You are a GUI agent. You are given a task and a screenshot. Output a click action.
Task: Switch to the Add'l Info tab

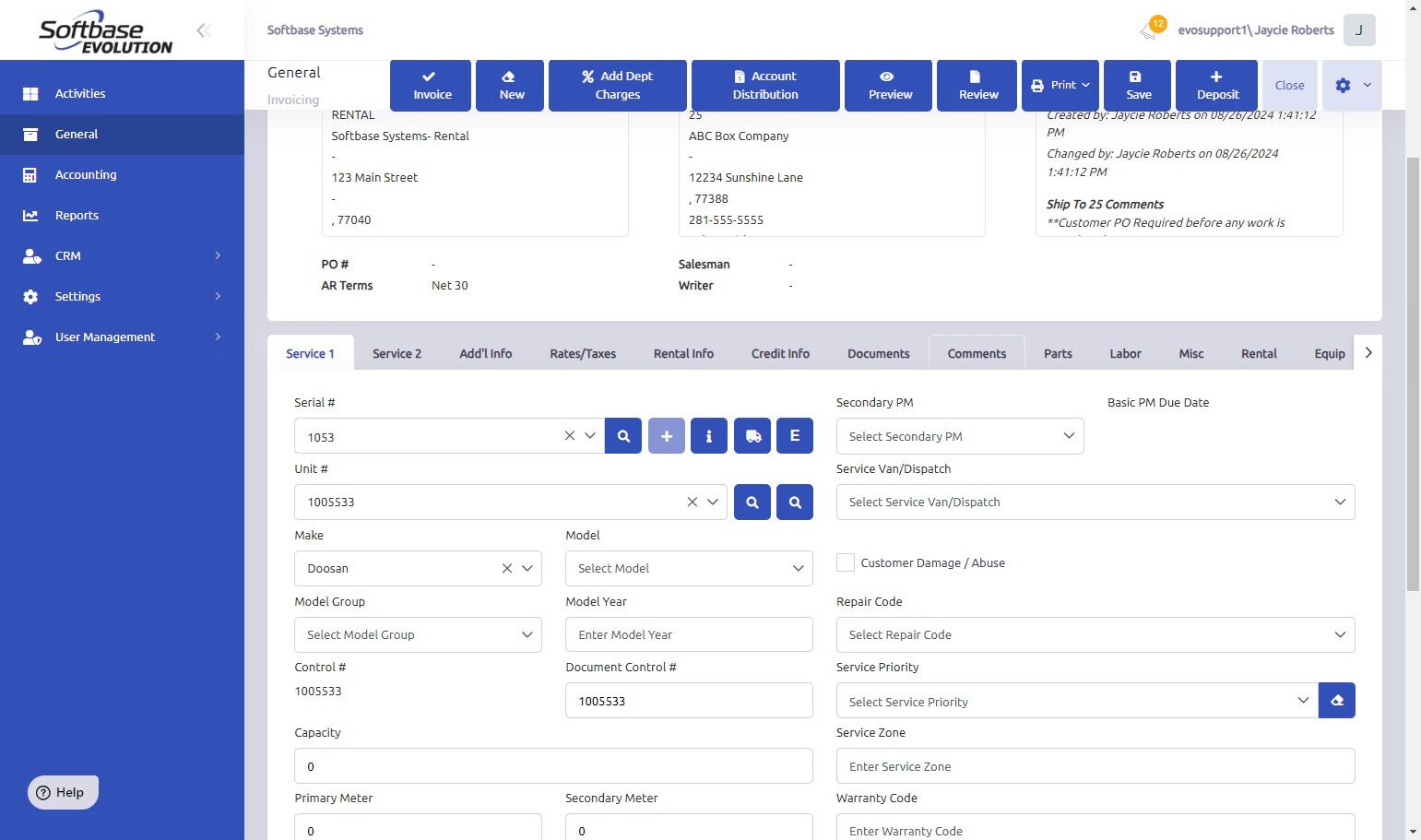486,354
